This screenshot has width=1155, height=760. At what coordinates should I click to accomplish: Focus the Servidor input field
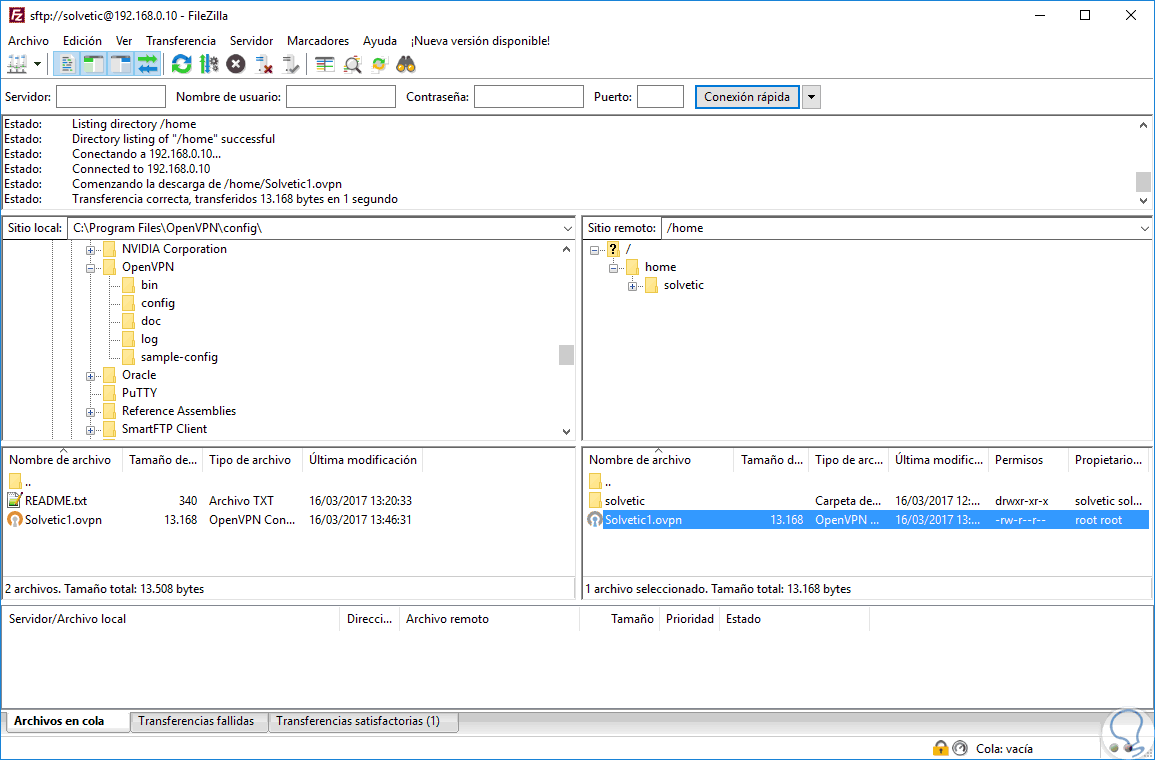[x=111, y=96]
